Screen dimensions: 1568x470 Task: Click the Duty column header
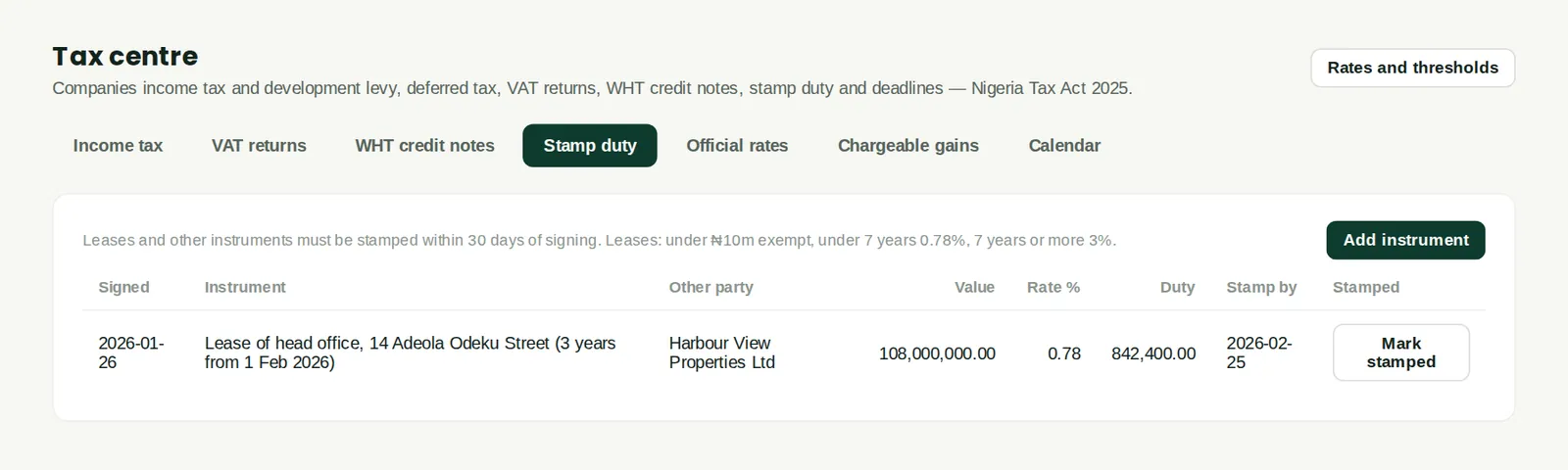pyautogui.click(x=1177, y=287)
